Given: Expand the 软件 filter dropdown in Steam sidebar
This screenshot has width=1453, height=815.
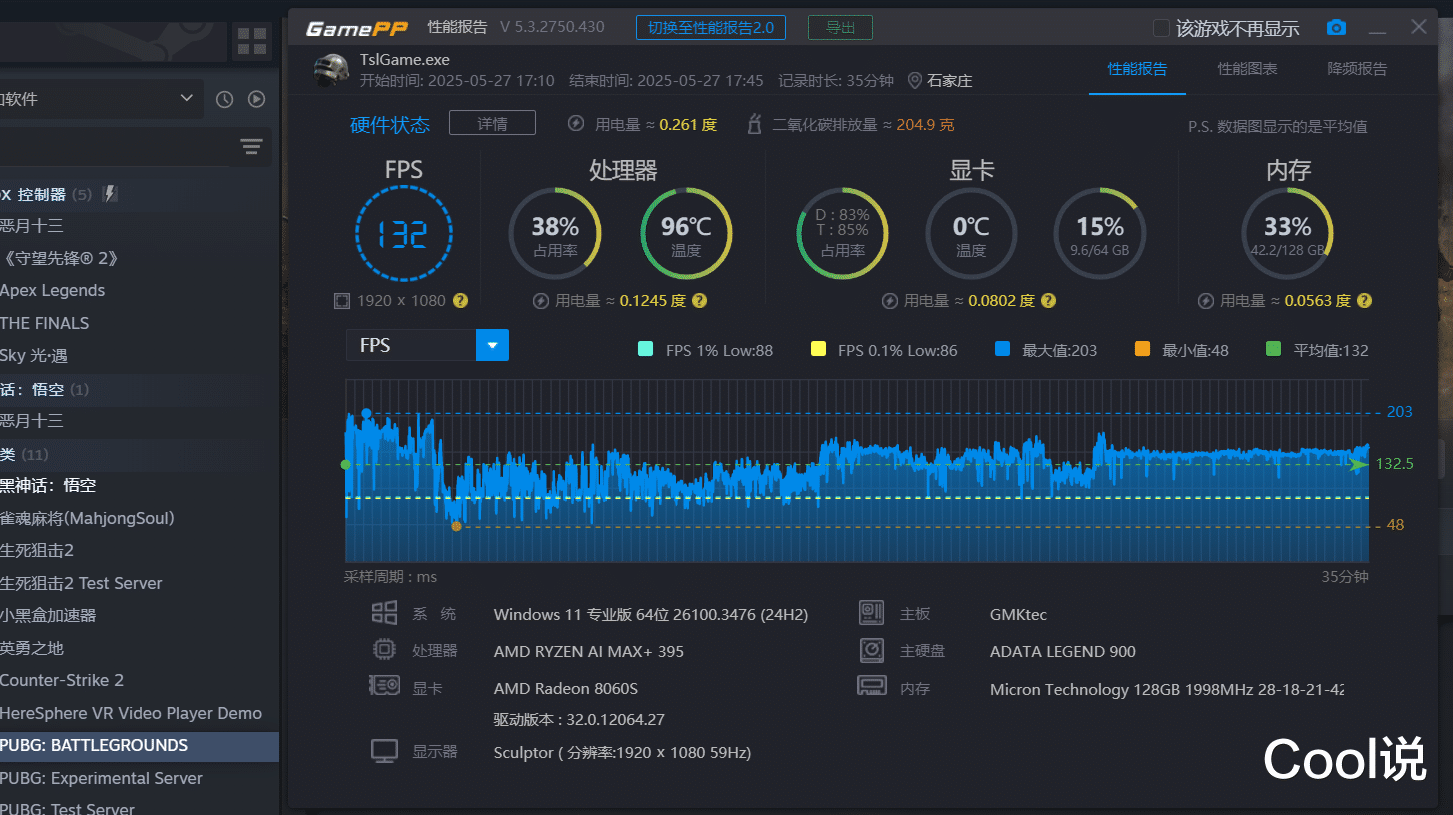Looking at the screenshot, I should click(x=186, y=99).
